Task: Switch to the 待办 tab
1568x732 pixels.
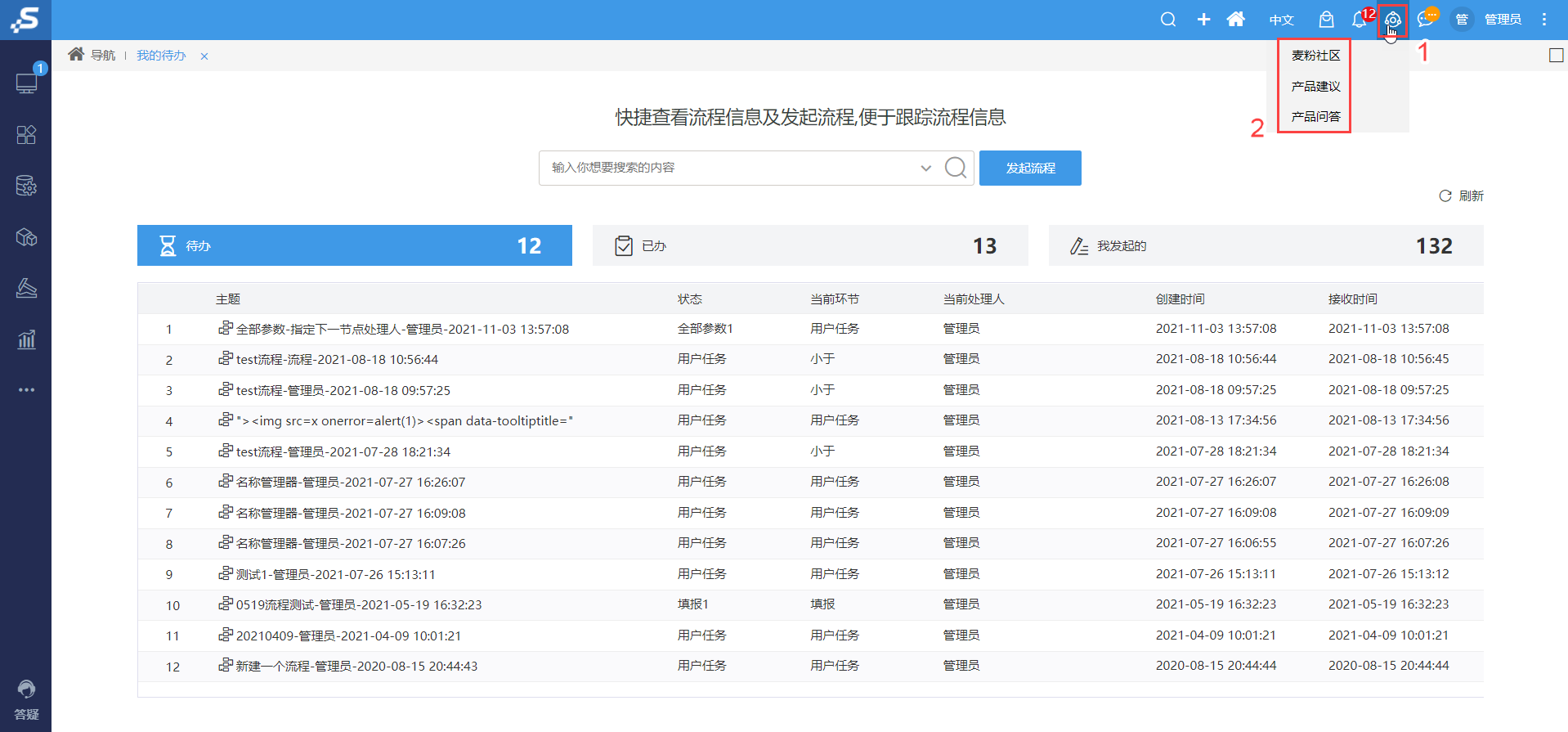Action: 355,245
